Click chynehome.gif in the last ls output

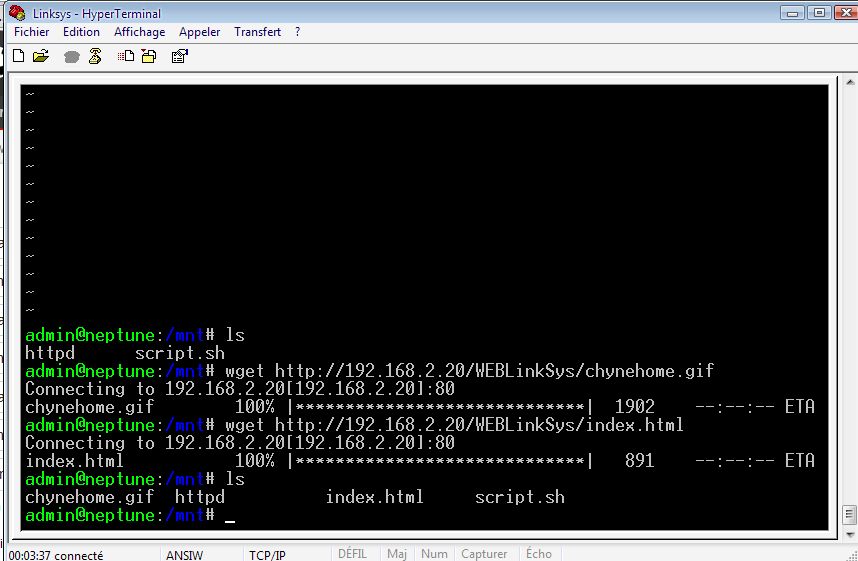click(x=89, y=497)
